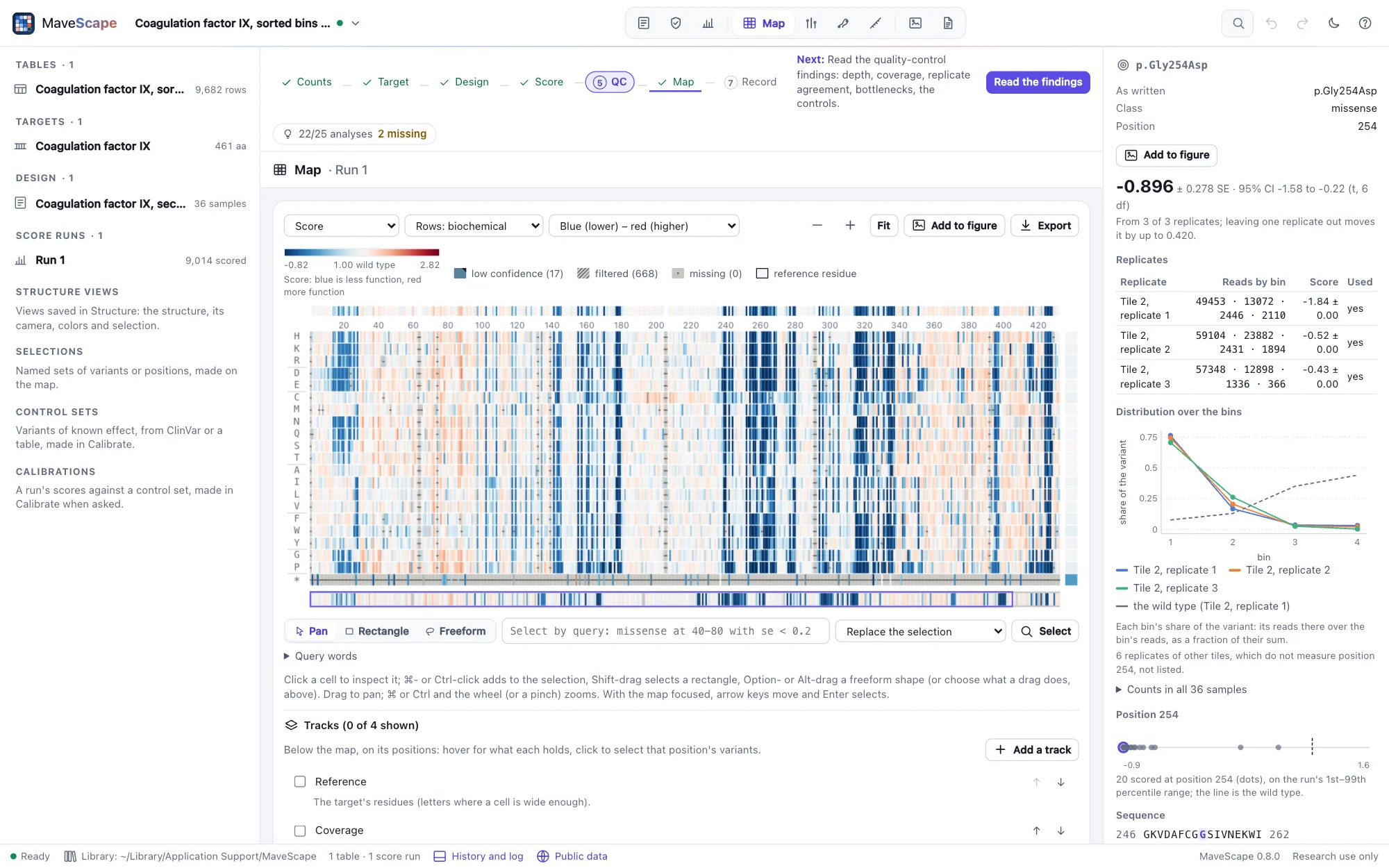Click the Fit map button
The width and height of the screenshot is (1389, 868).
click(x=883, y=226)
